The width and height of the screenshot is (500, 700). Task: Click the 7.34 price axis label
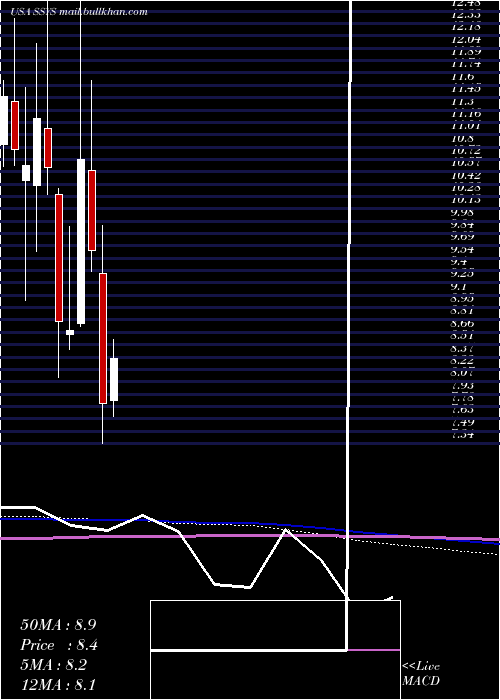(x=463, y=434)
